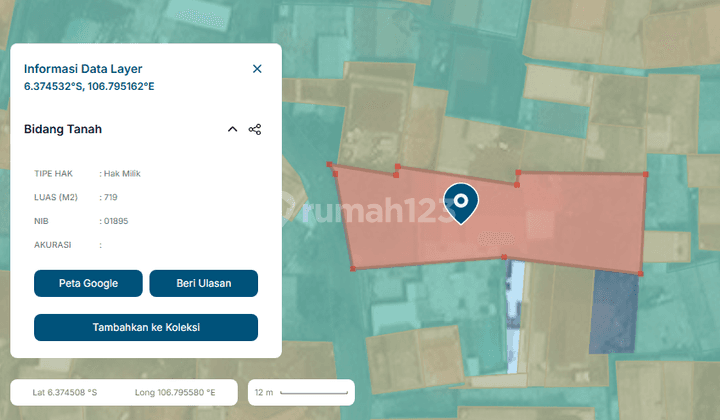720x420 pixels.
Task: Click the Long 106.795580 °E readout
Action: click(175, 392)
